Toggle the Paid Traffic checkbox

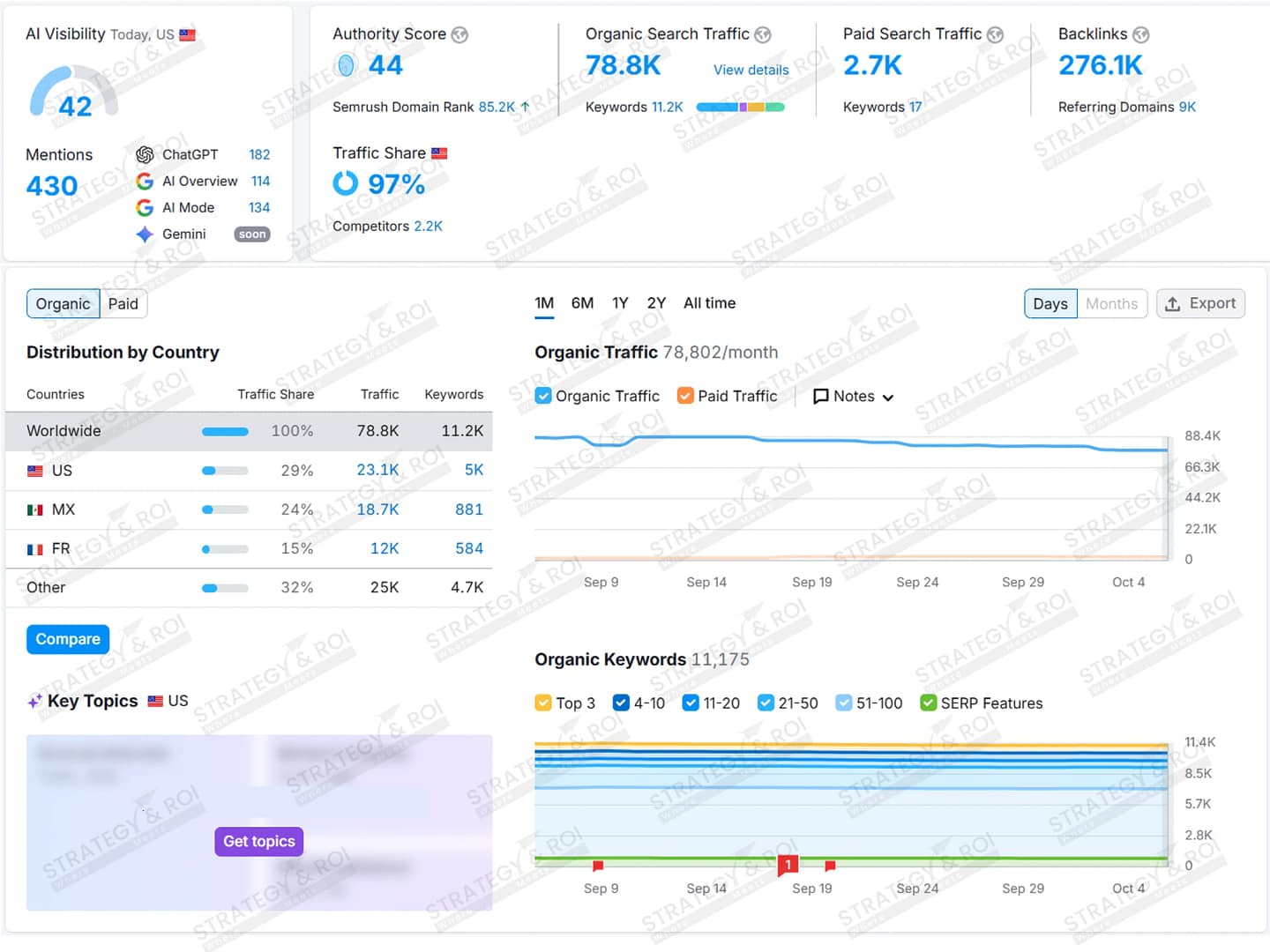[x=685, y=396]
